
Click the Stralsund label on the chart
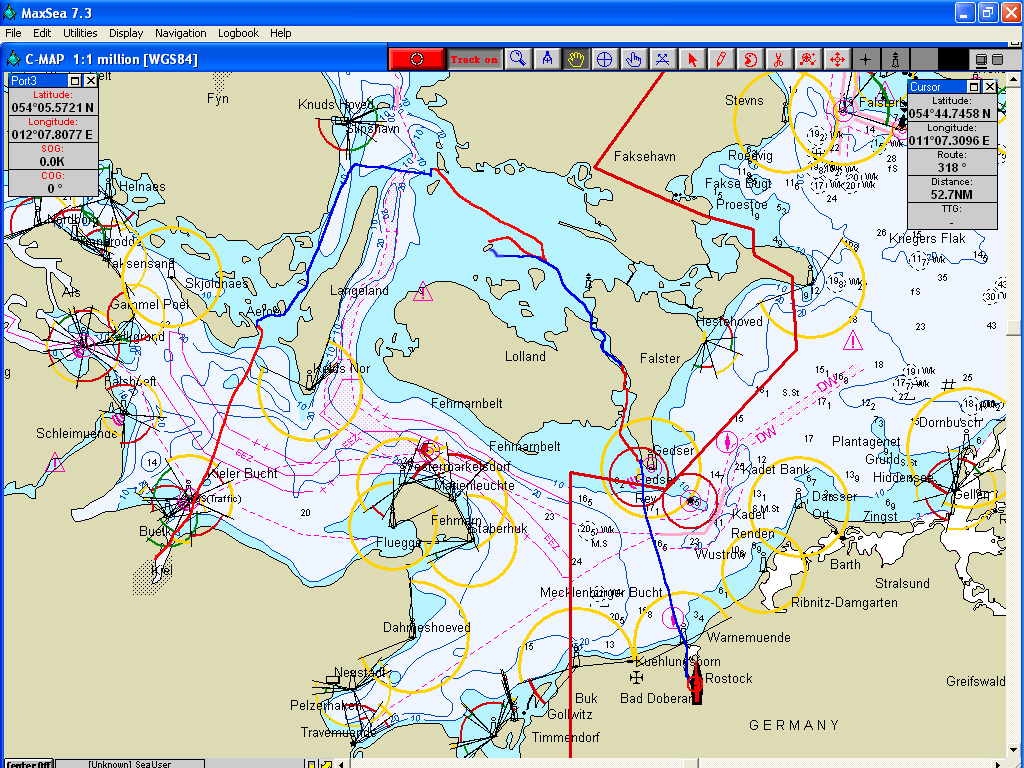pyautogui.click(x=902, y=583)
